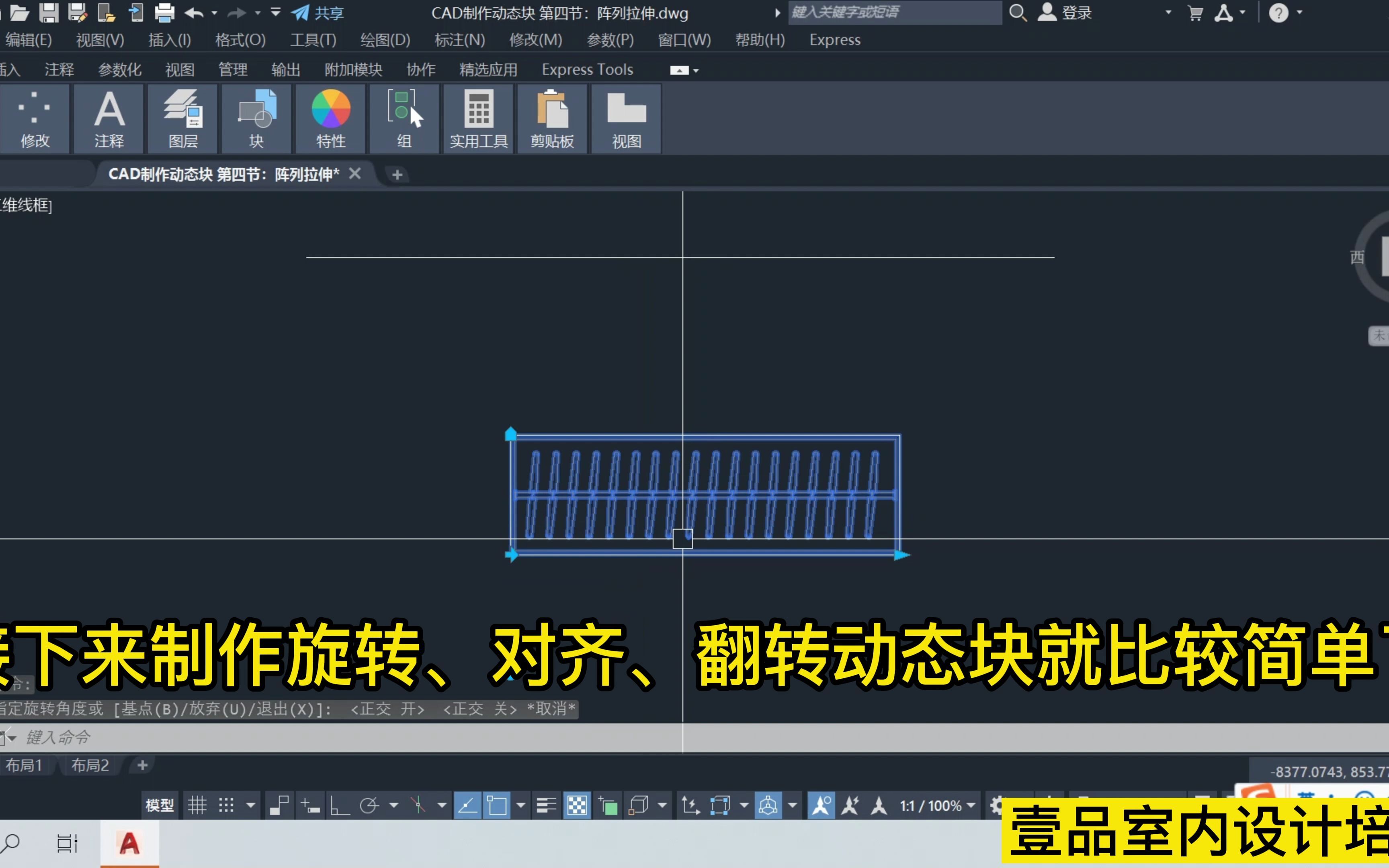The image size is (1389, 868).
Task: Open the 修改(M) menu
Action: [535, 40]
